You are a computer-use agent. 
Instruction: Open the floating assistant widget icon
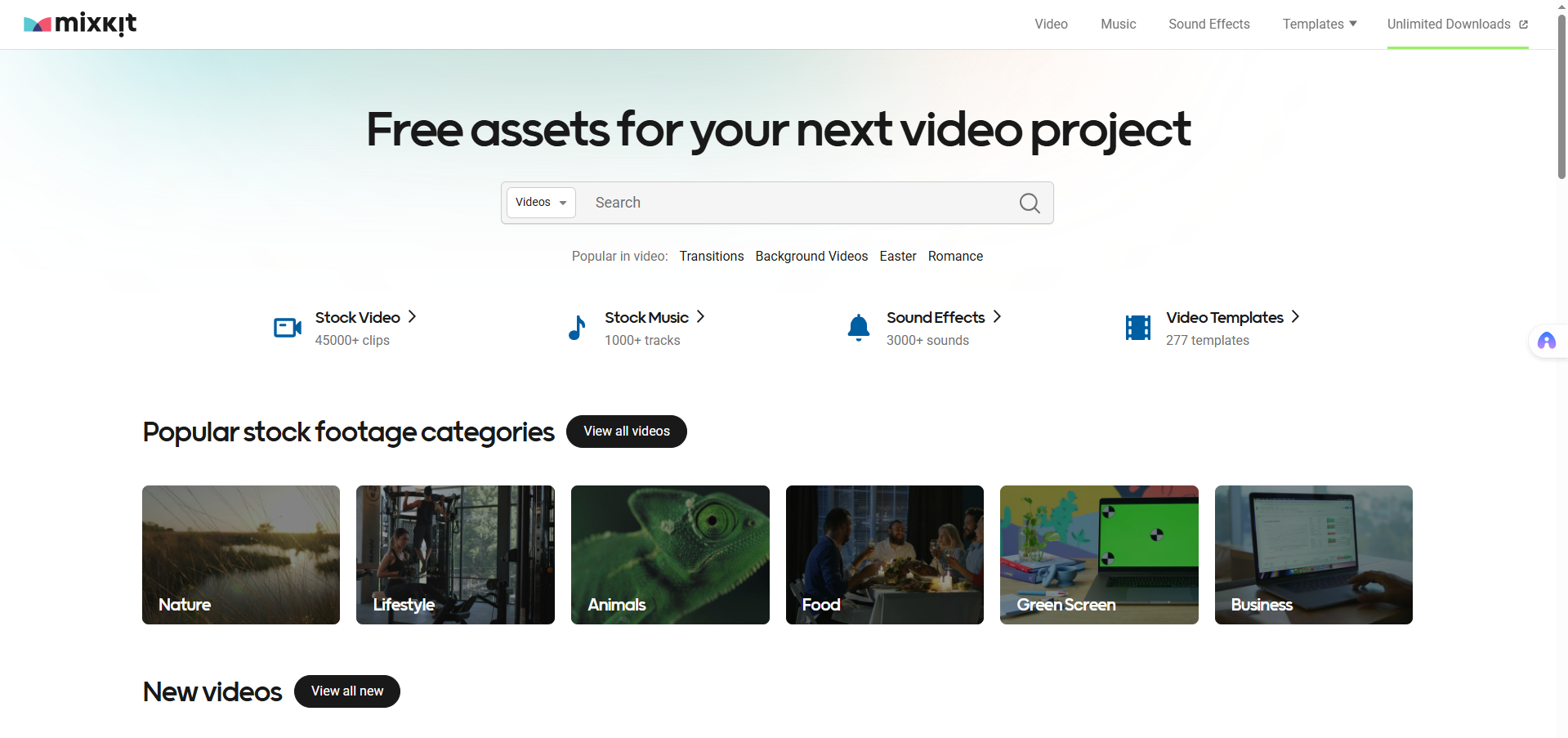tap(1546, 341)
